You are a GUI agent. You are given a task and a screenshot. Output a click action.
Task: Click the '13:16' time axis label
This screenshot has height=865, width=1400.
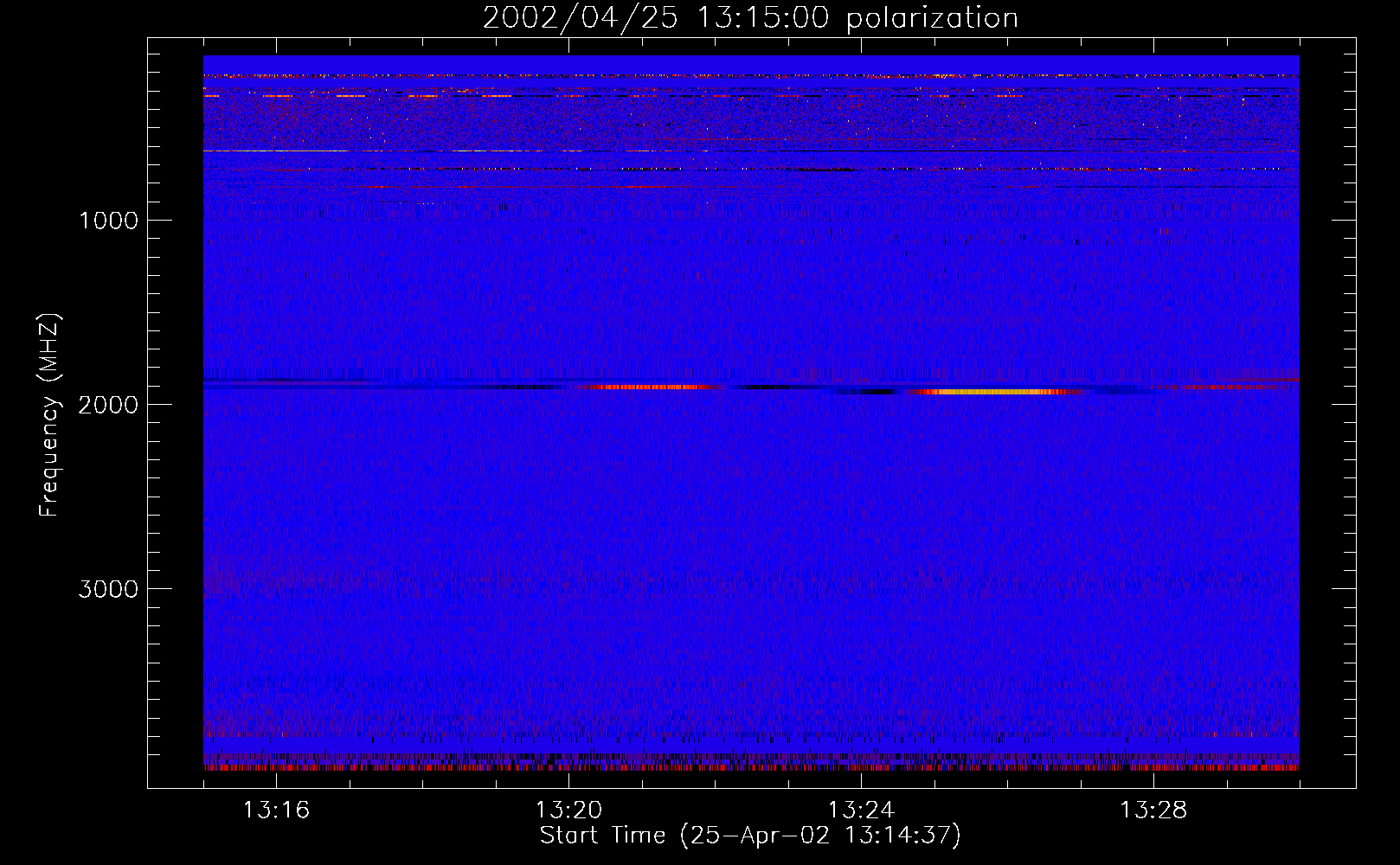[x=277, y=811]
